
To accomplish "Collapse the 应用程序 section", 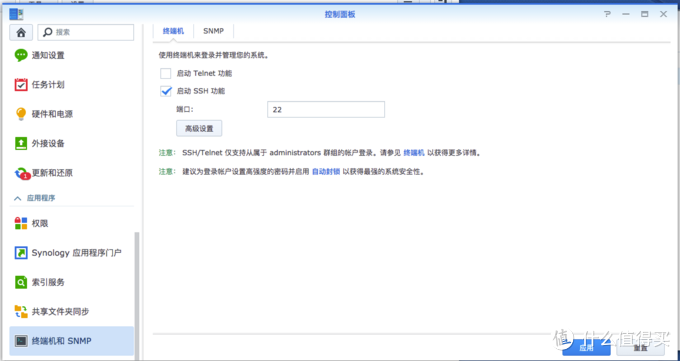I will coord(18,198).
